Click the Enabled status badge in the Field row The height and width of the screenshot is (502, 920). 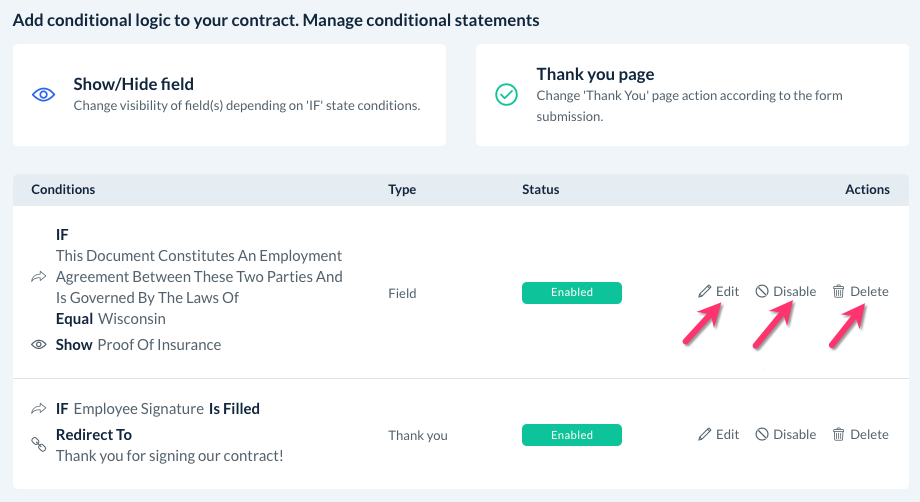pos(572,293)
